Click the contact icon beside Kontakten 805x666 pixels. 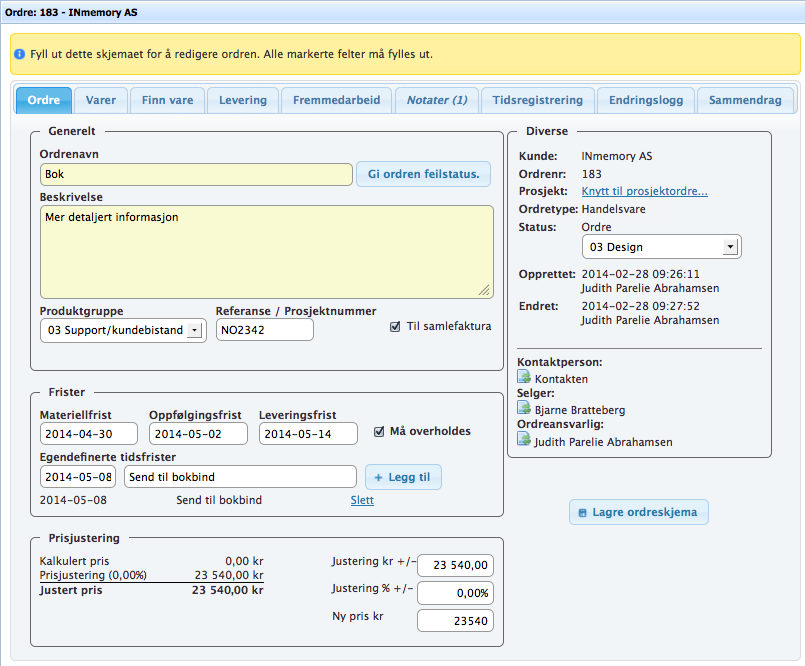524,378
